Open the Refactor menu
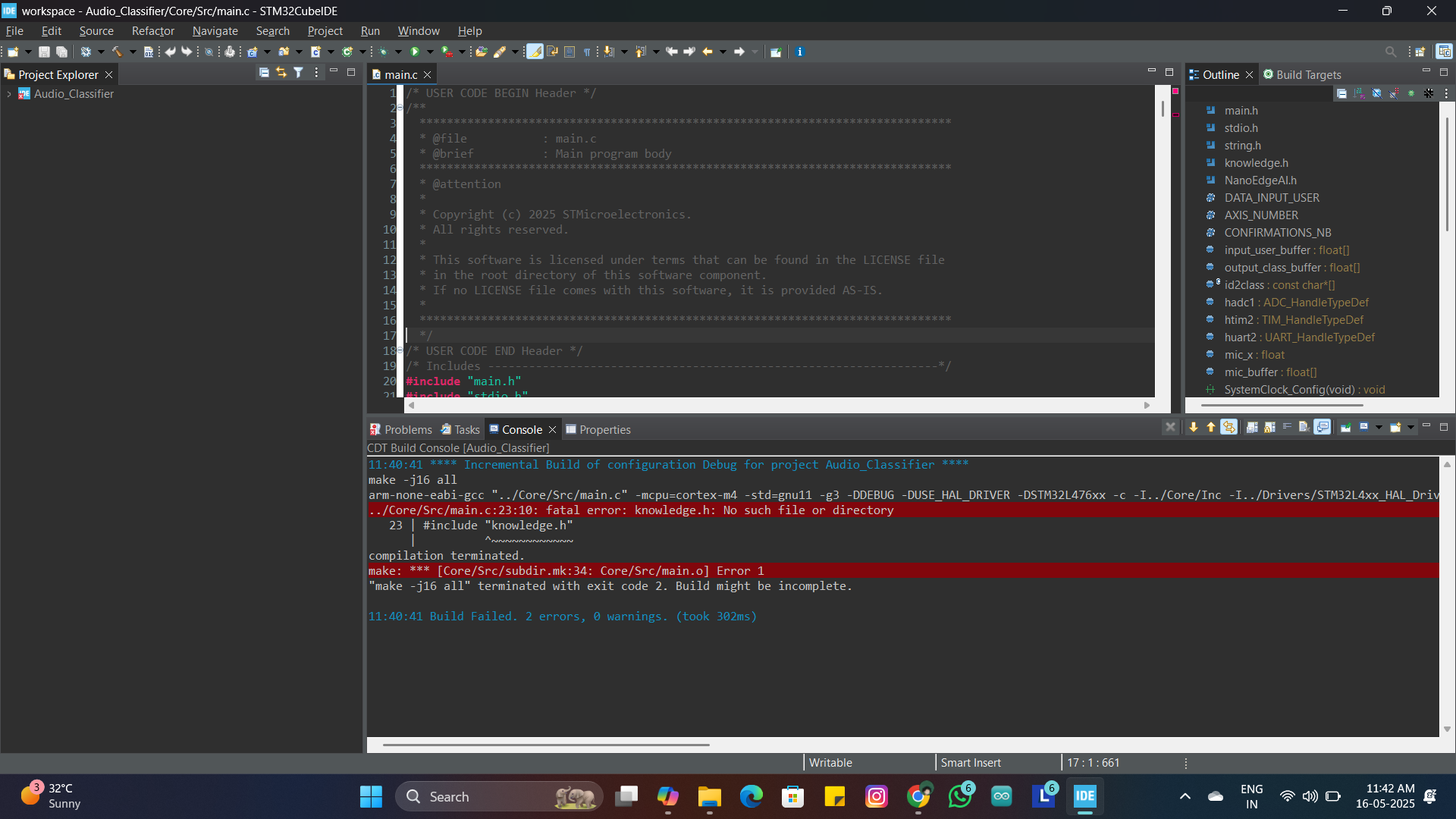Image resolution: width=1456 pixels, height=819 pixels. [x=152, y=31]
